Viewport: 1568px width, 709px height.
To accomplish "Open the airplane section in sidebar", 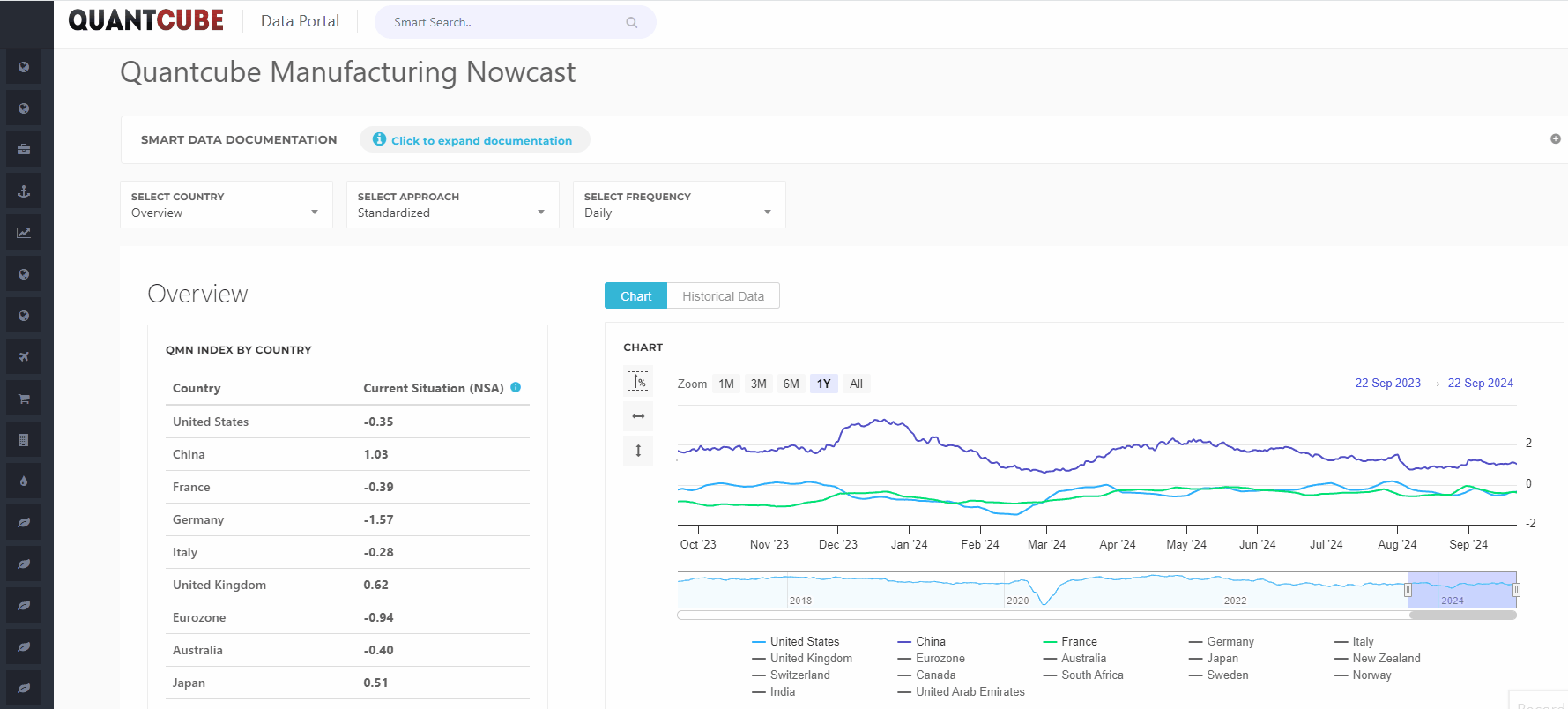I will coord(24,357).
